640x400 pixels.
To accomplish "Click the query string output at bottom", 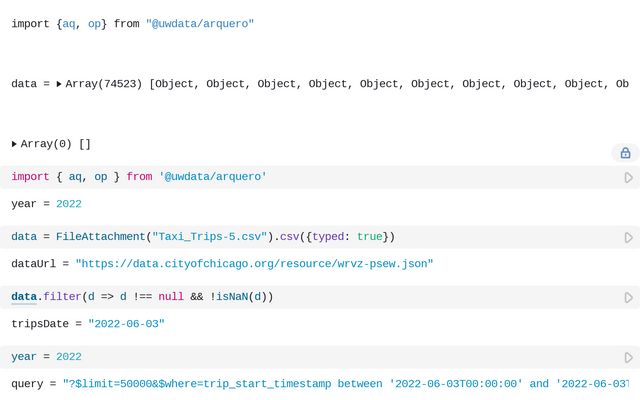I will [340, 384].
